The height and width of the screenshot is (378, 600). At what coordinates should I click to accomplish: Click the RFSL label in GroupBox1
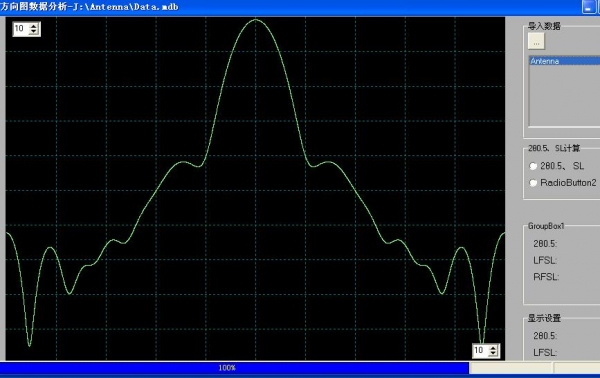pos(546,277)
